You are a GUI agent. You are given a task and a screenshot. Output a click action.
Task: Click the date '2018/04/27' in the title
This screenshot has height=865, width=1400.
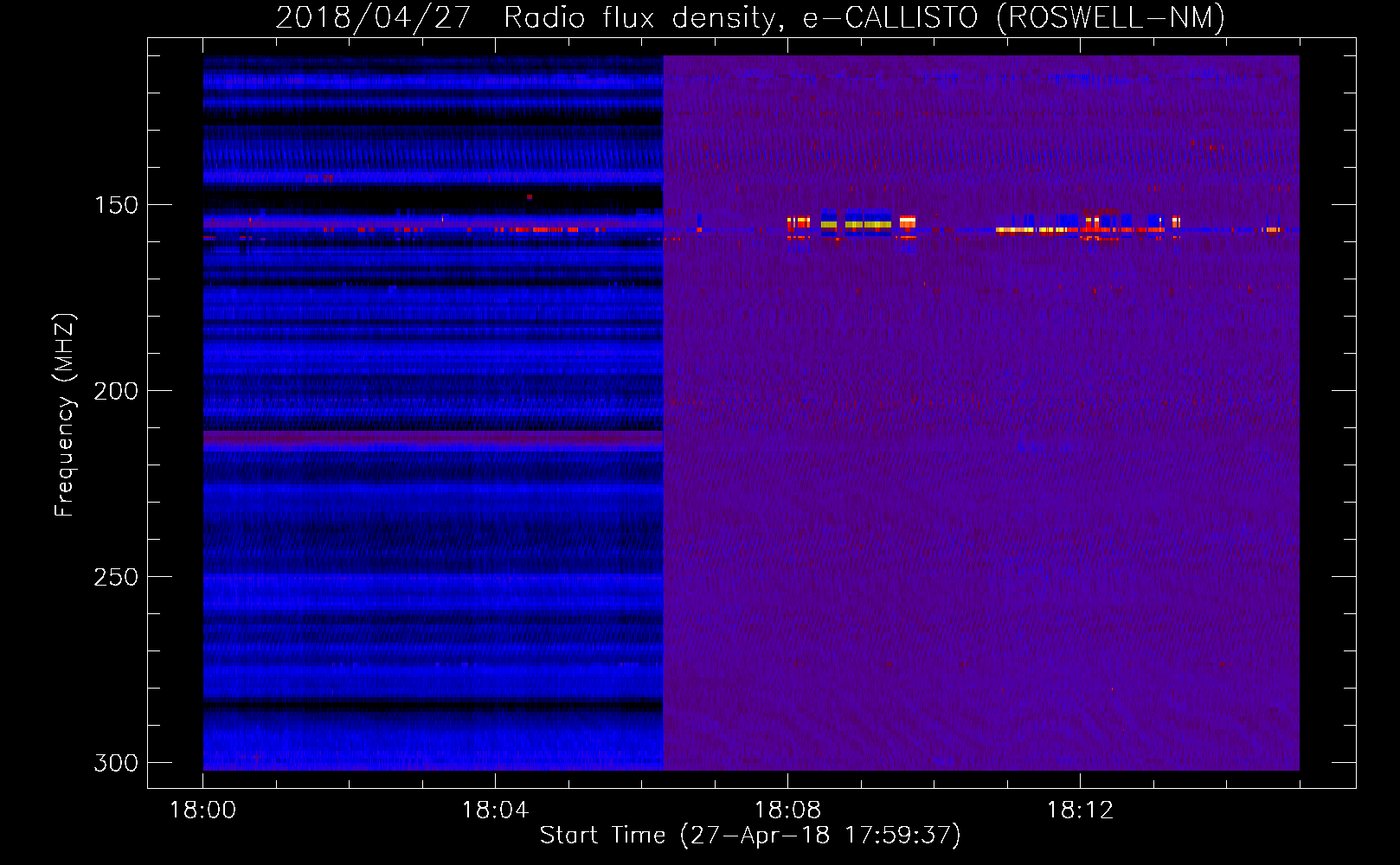click(x=373, y=17)
